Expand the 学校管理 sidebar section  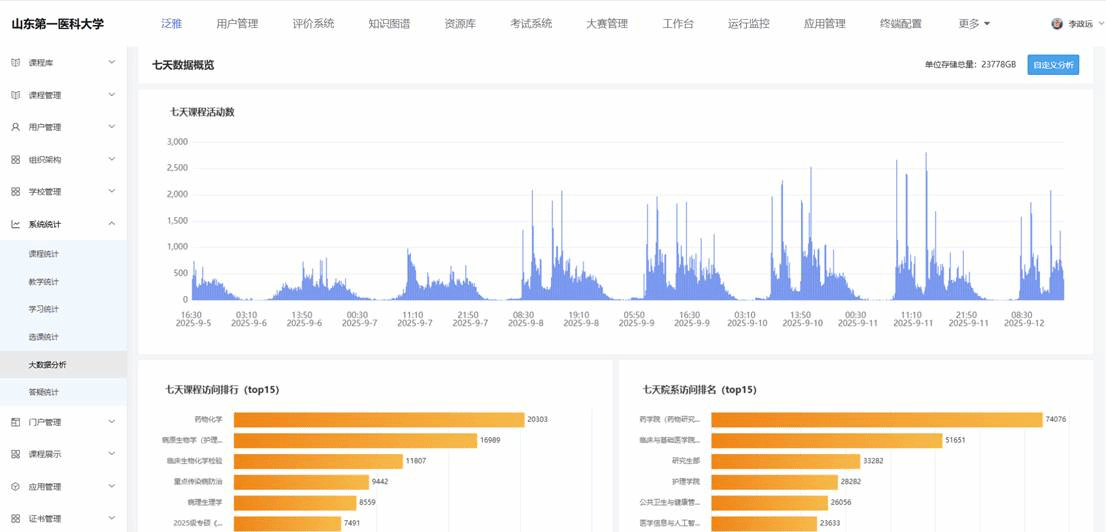pyautogui.click(x=111, y=191)
